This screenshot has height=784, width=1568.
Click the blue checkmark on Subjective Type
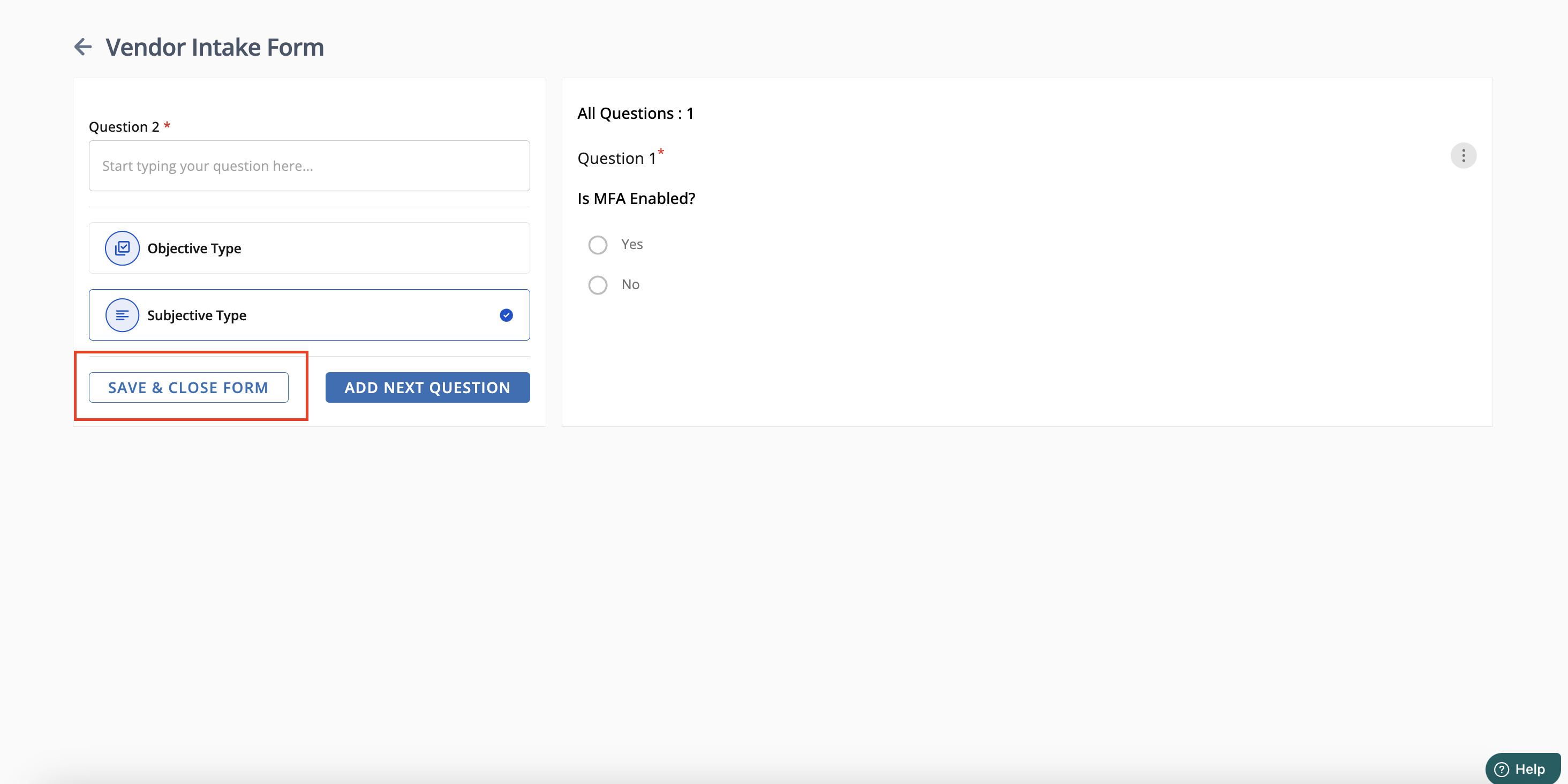[x=507, y=315]
